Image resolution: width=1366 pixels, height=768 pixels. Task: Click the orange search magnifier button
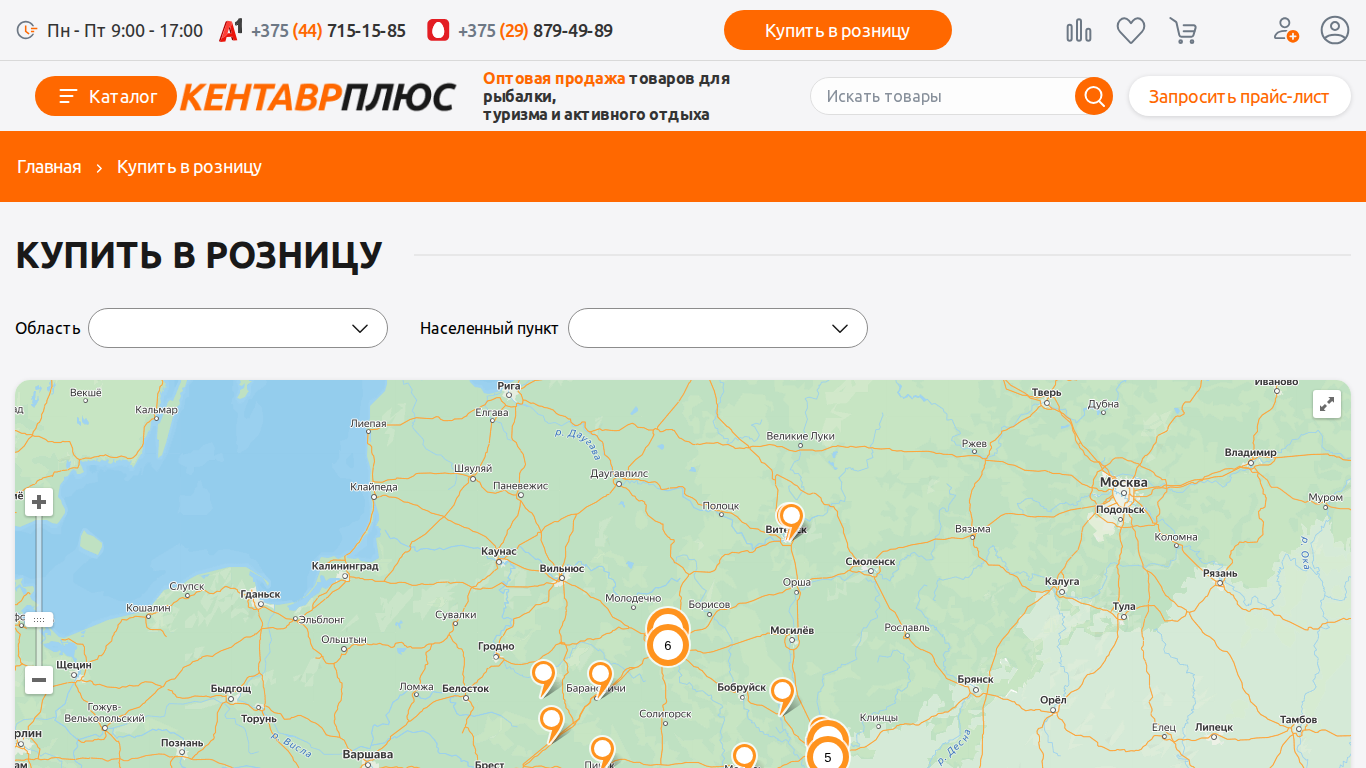click(x=1094, y=96)
